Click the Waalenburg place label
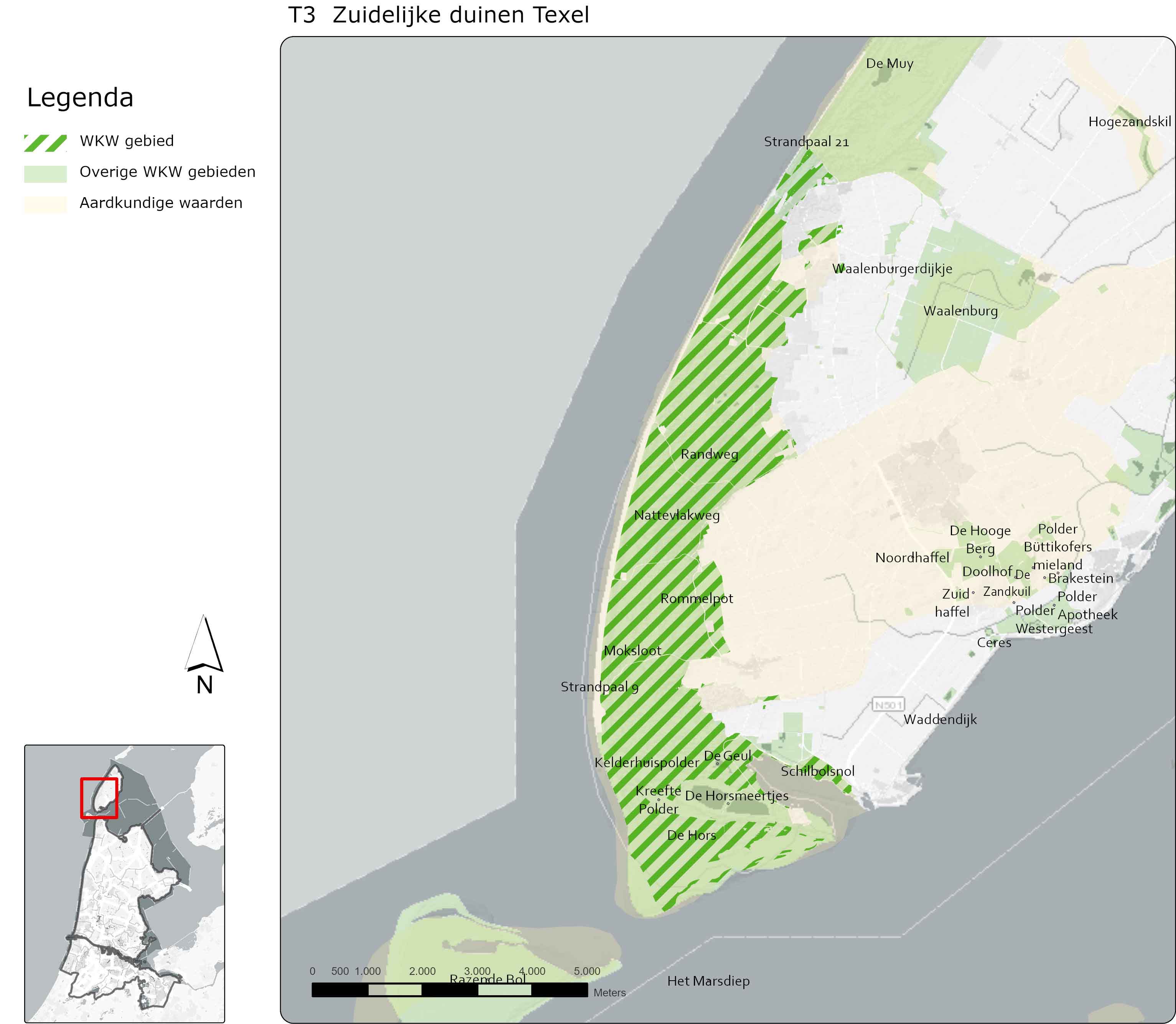Screen dimensions: 1176x1024 click(x=960, y=311)
